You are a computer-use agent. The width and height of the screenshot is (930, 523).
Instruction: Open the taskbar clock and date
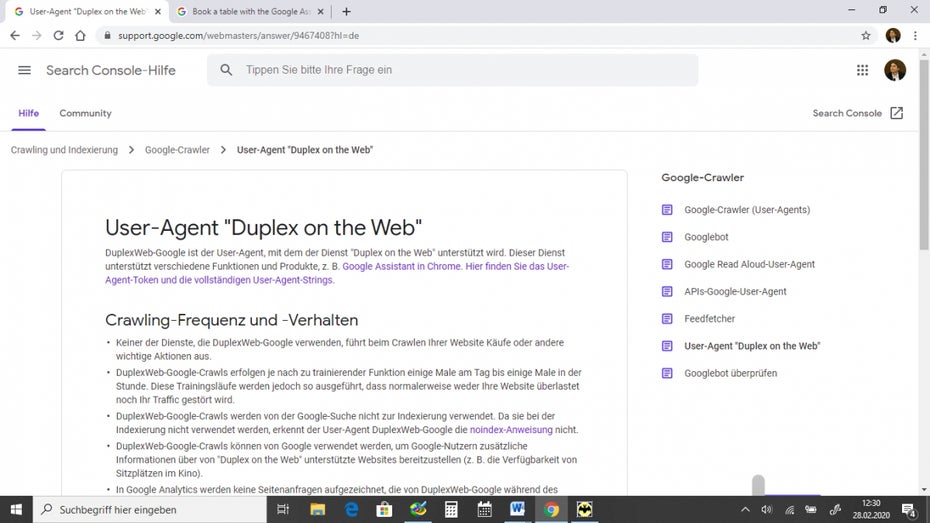(871, 509)
